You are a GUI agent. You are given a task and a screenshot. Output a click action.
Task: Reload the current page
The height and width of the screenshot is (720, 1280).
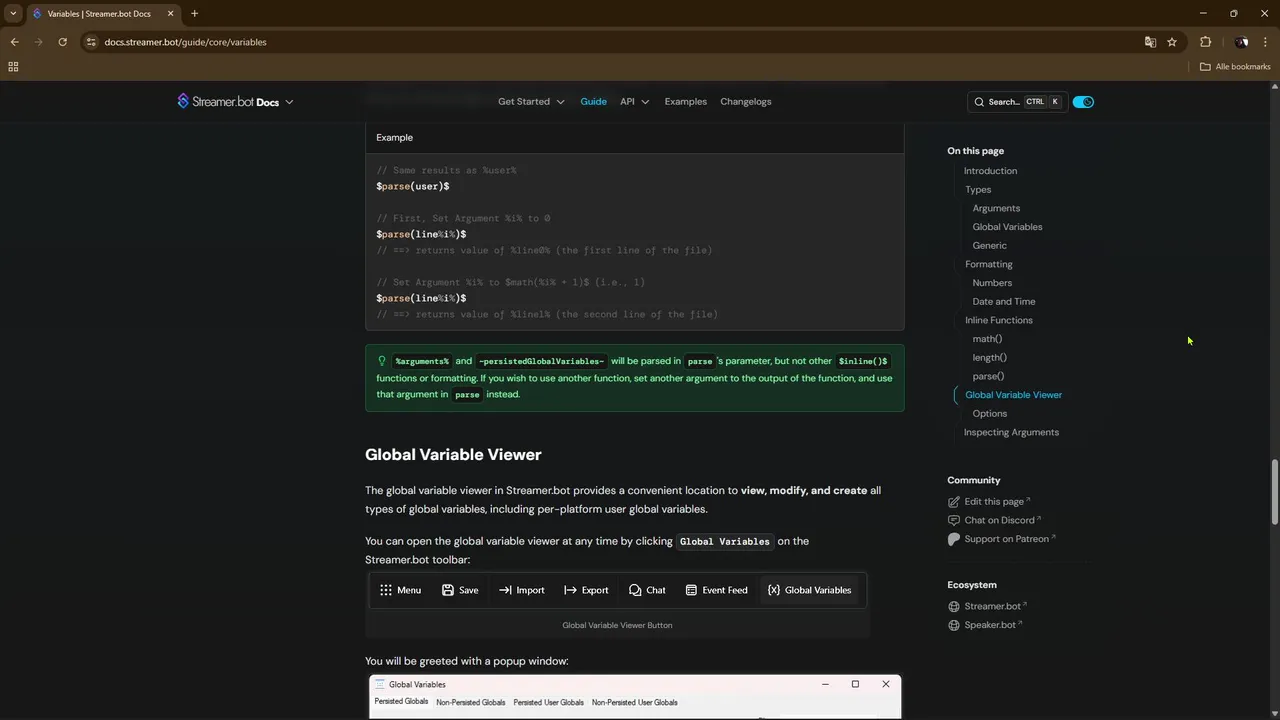pyautogui.click(x=62, y=42)
